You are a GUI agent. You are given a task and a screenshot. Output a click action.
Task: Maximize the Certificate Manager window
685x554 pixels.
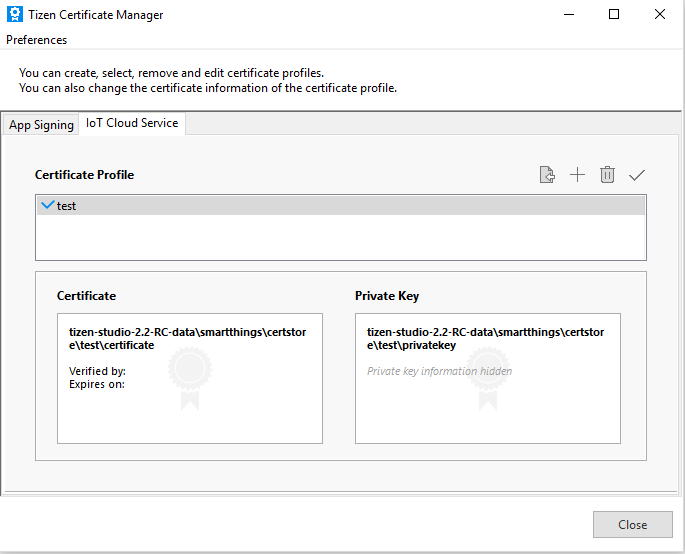614,15
